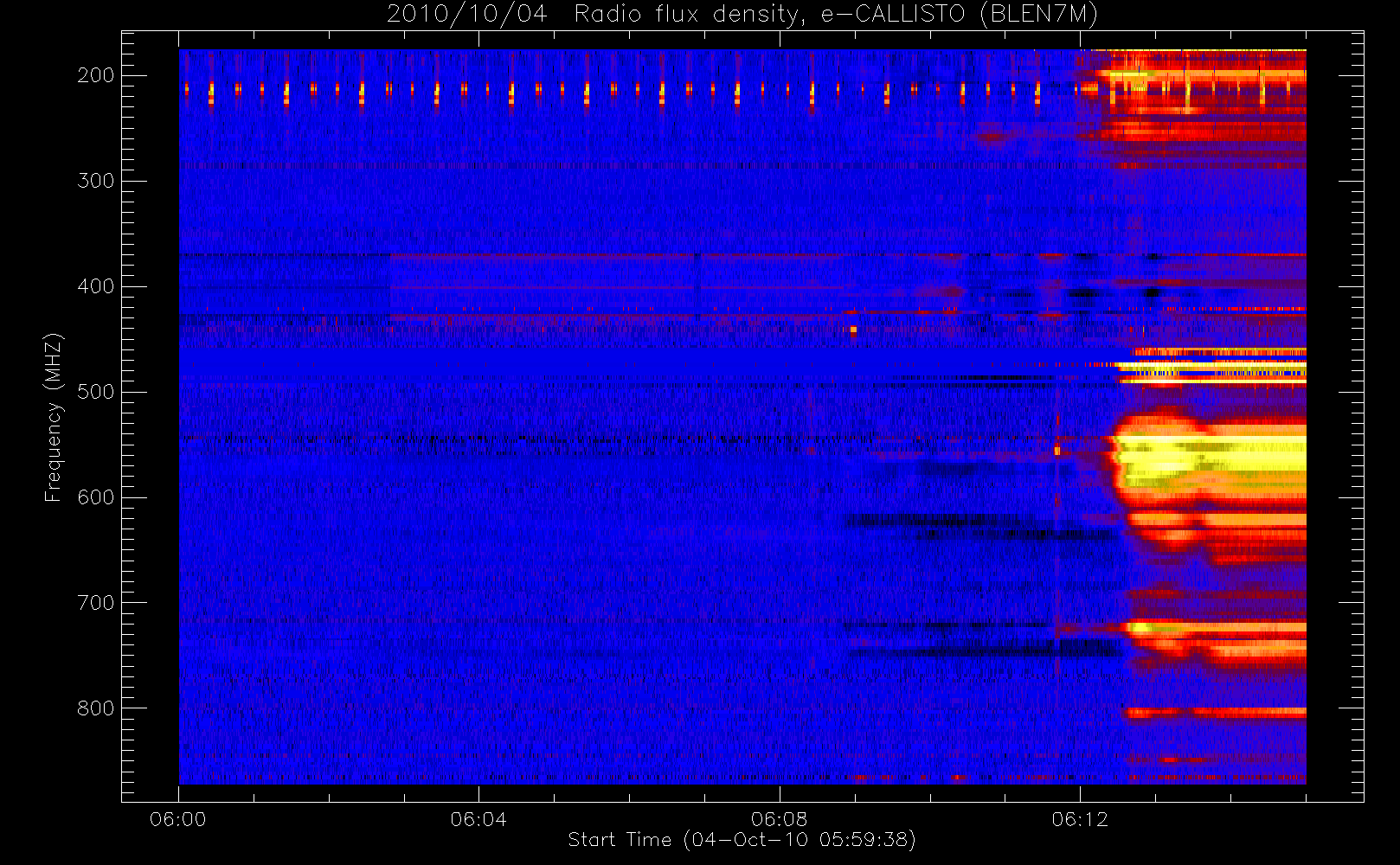This screenshot has height=865, width=1400.
Task: Click the 400 frequency tick label
Action: pos(96,286)
